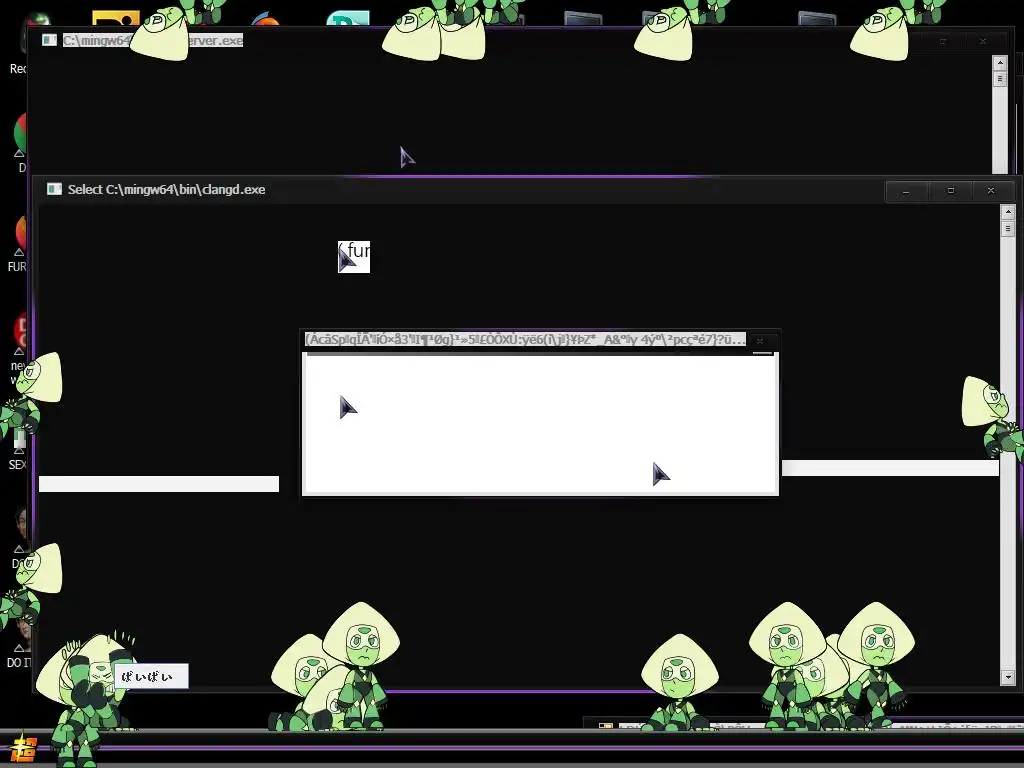Click 'Select C:\mingw64\bin\clangd.exe' title text
This screenshot has height=768, width=1024.
(167, 189)
